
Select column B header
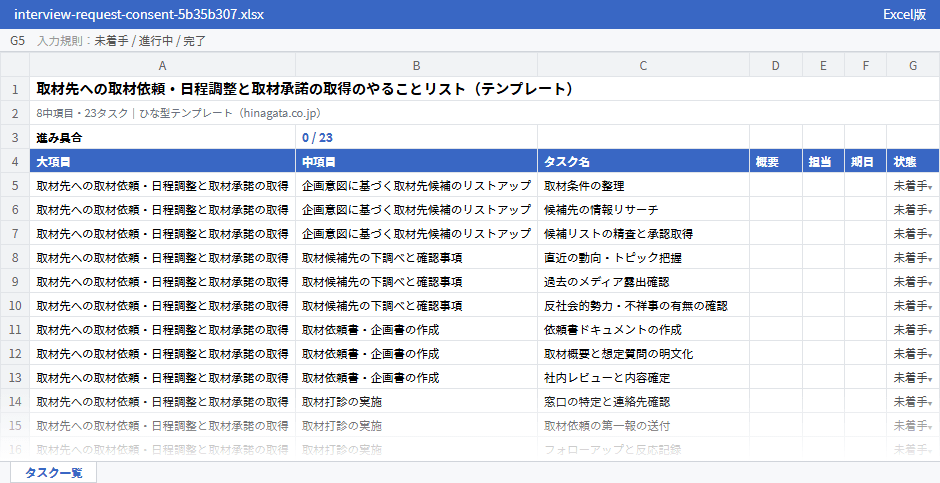pos(417,65)
